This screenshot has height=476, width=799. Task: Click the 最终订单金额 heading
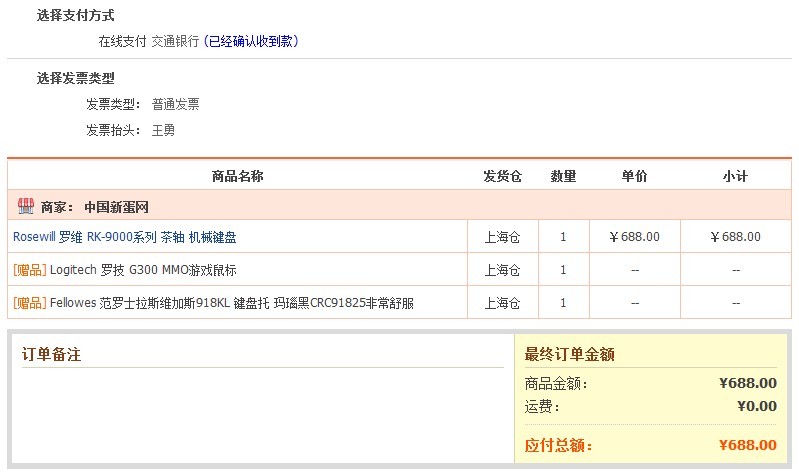tap(570, 354)
